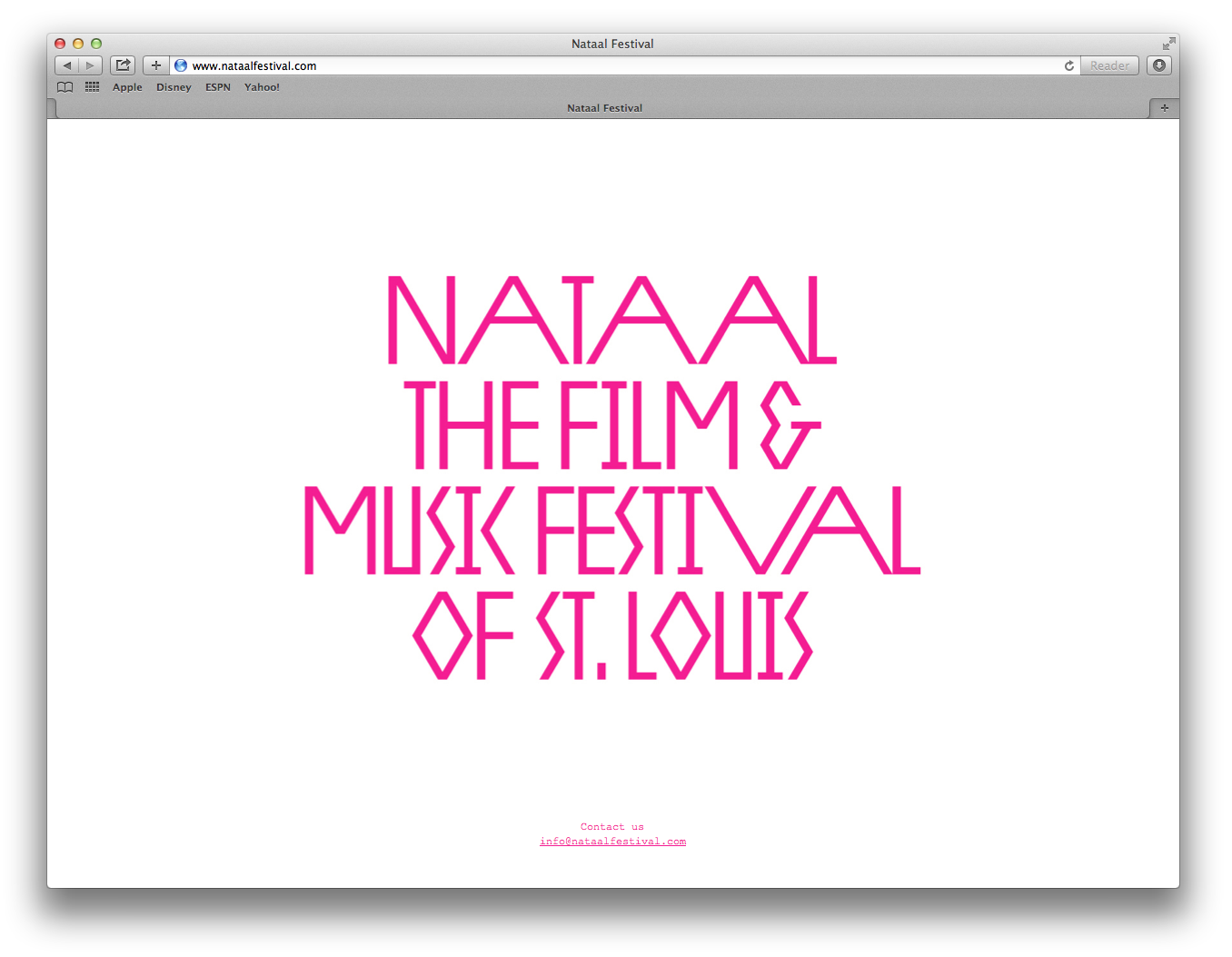Click the info@nataalfestival.com email link

pos(612,842)
